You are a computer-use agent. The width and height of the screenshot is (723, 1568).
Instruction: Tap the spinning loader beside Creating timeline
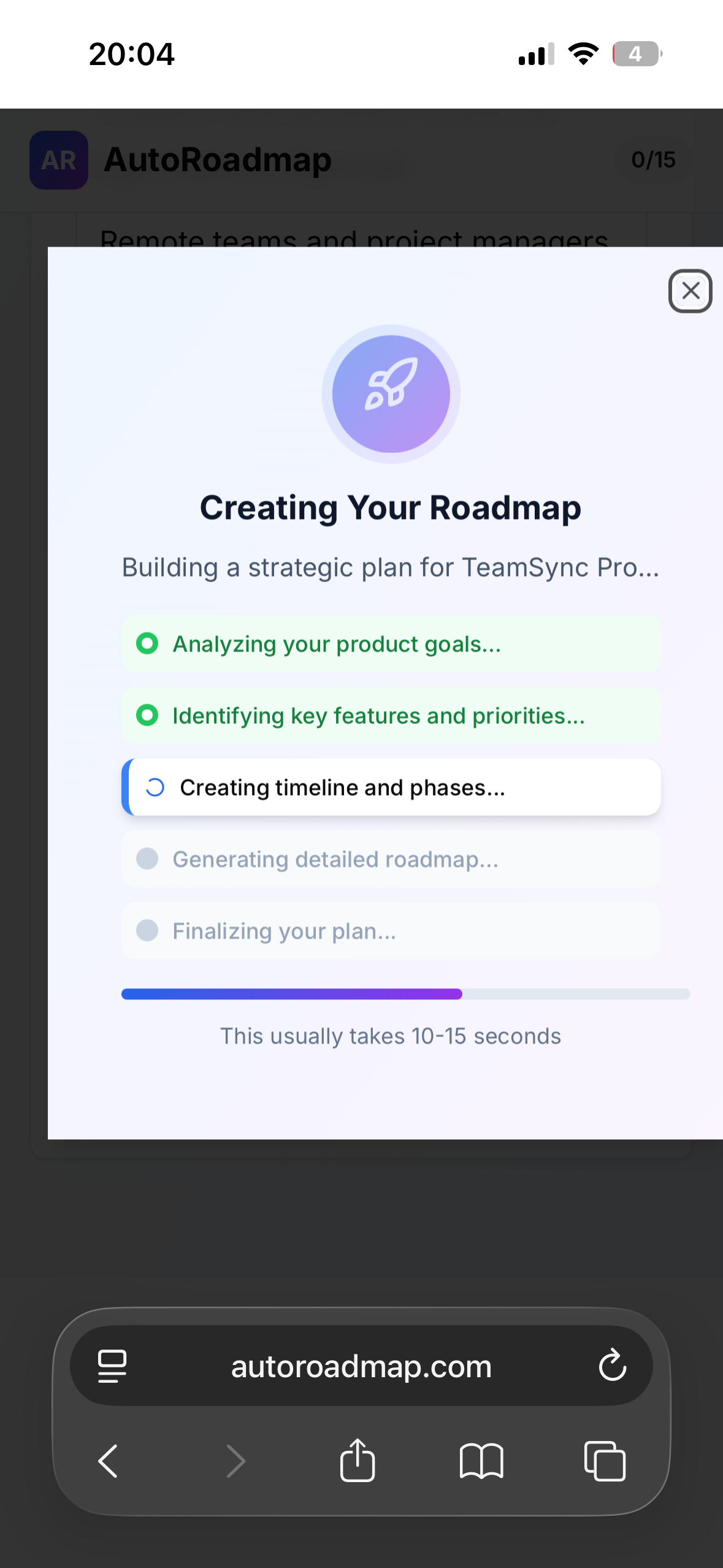[x=155, y=787]
